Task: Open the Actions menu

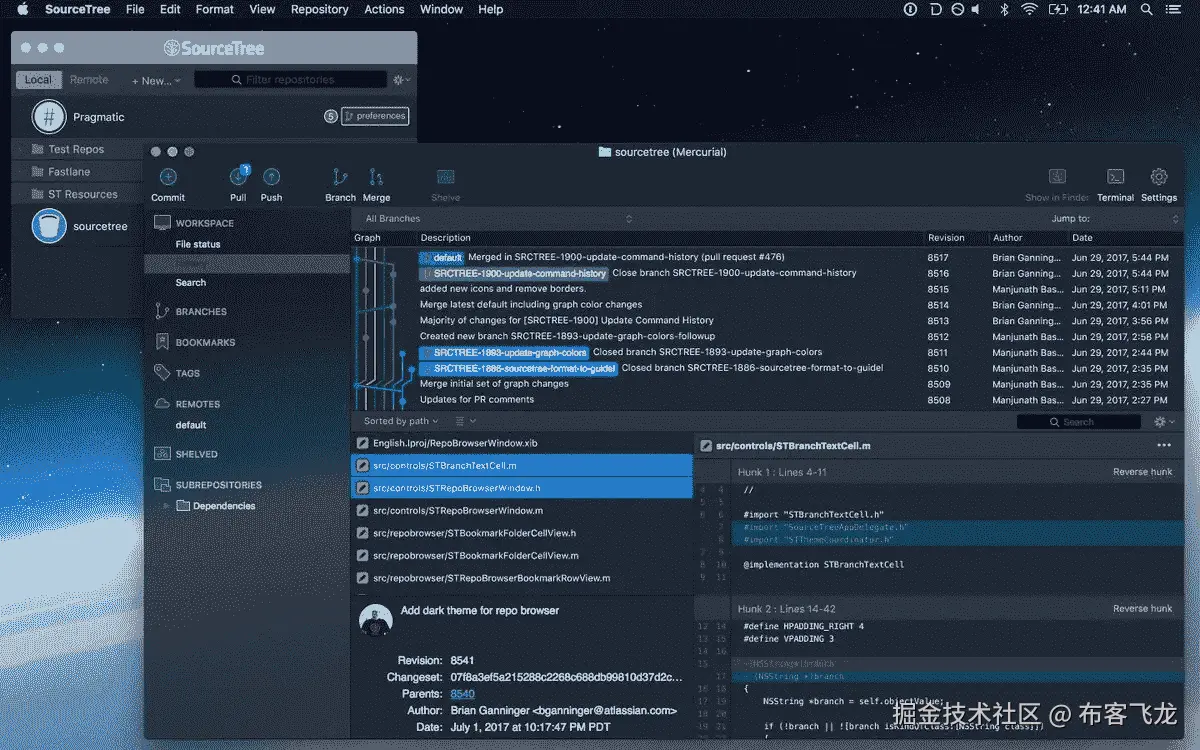Action: (x=384, y=9)
